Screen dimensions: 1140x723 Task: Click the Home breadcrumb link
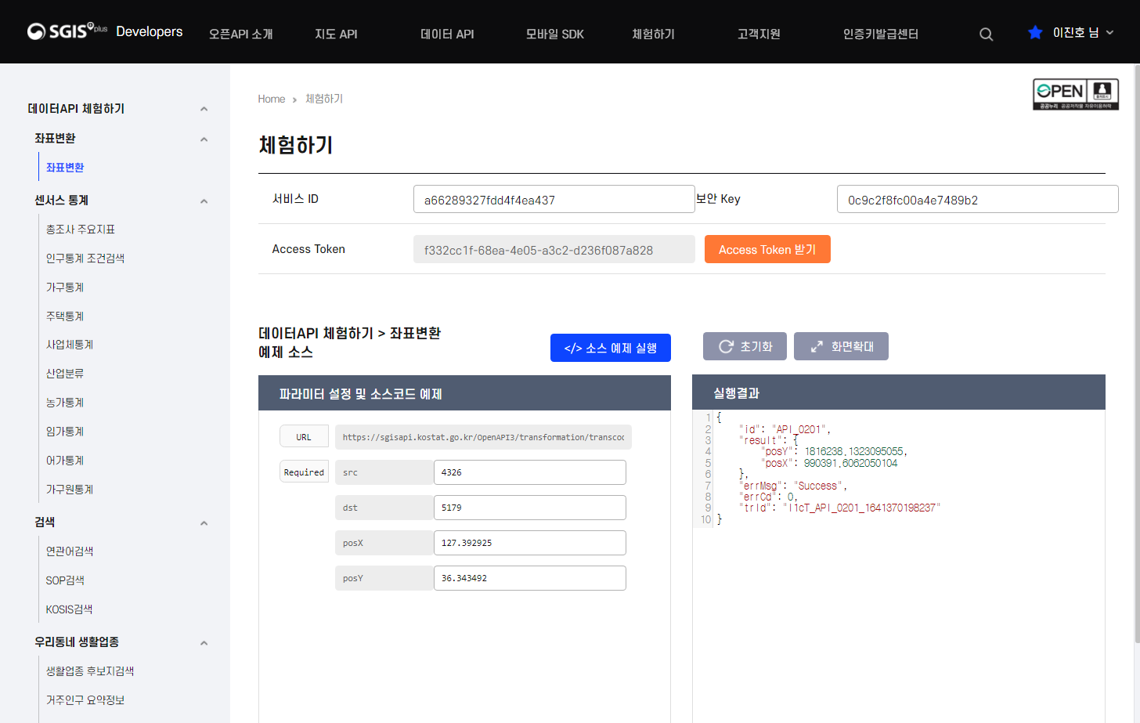pos(271,98)
